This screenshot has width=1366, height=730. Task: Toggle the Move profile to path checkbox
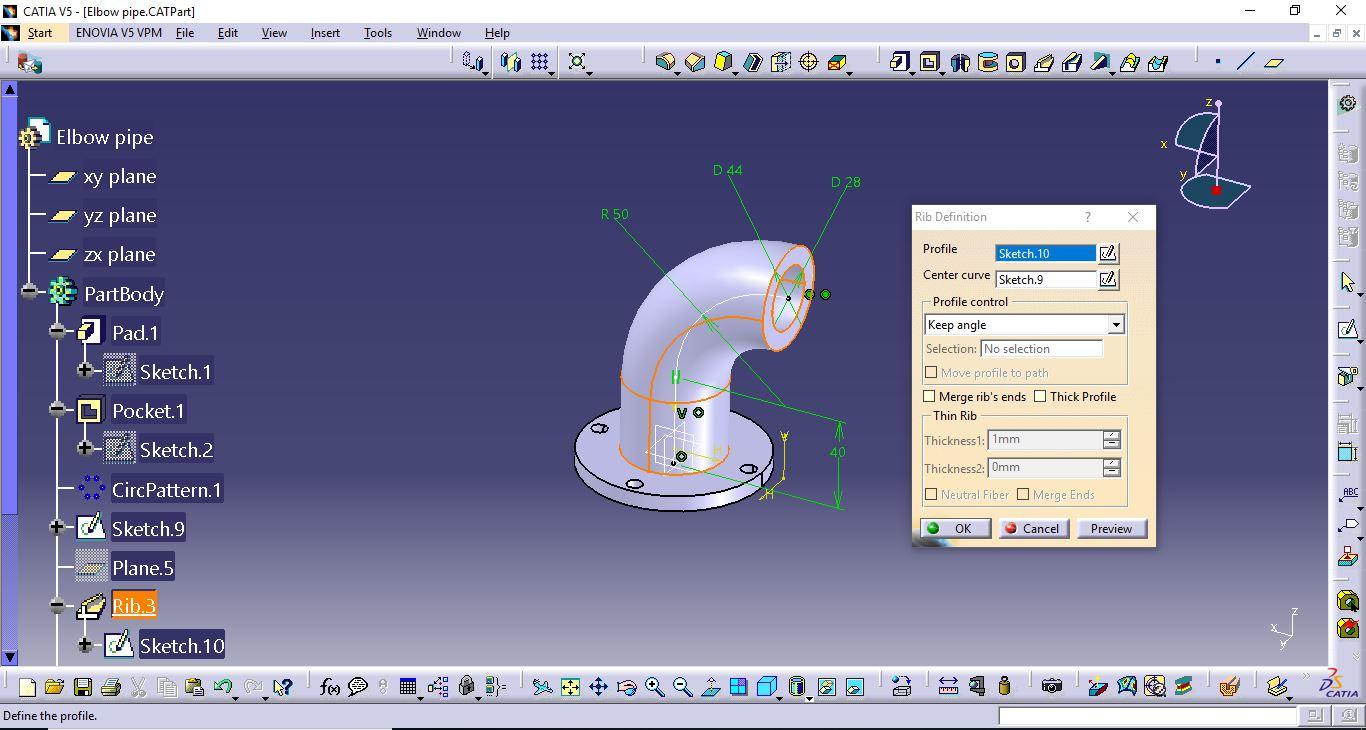(x=931, y=373)
